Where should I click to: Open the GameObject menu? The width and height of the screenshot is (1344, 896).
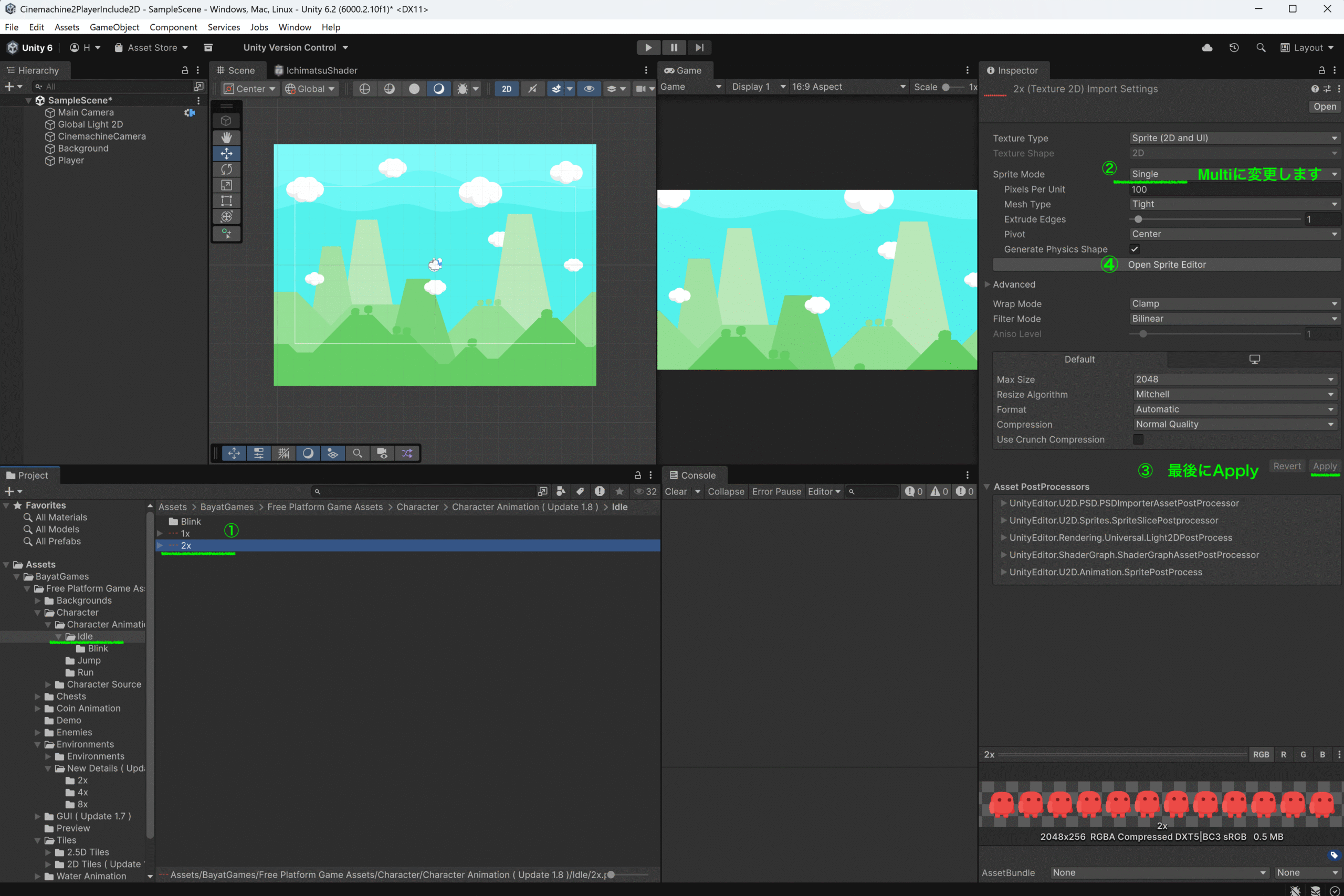point(114,27)
